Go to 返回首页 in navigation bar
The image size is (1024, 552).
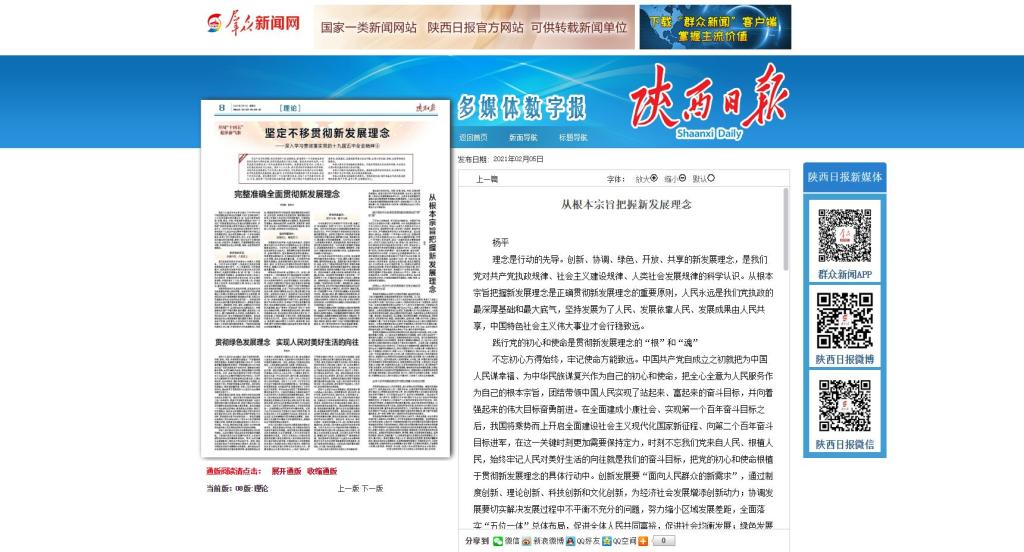pyautogui.click(x=473, y=137)
